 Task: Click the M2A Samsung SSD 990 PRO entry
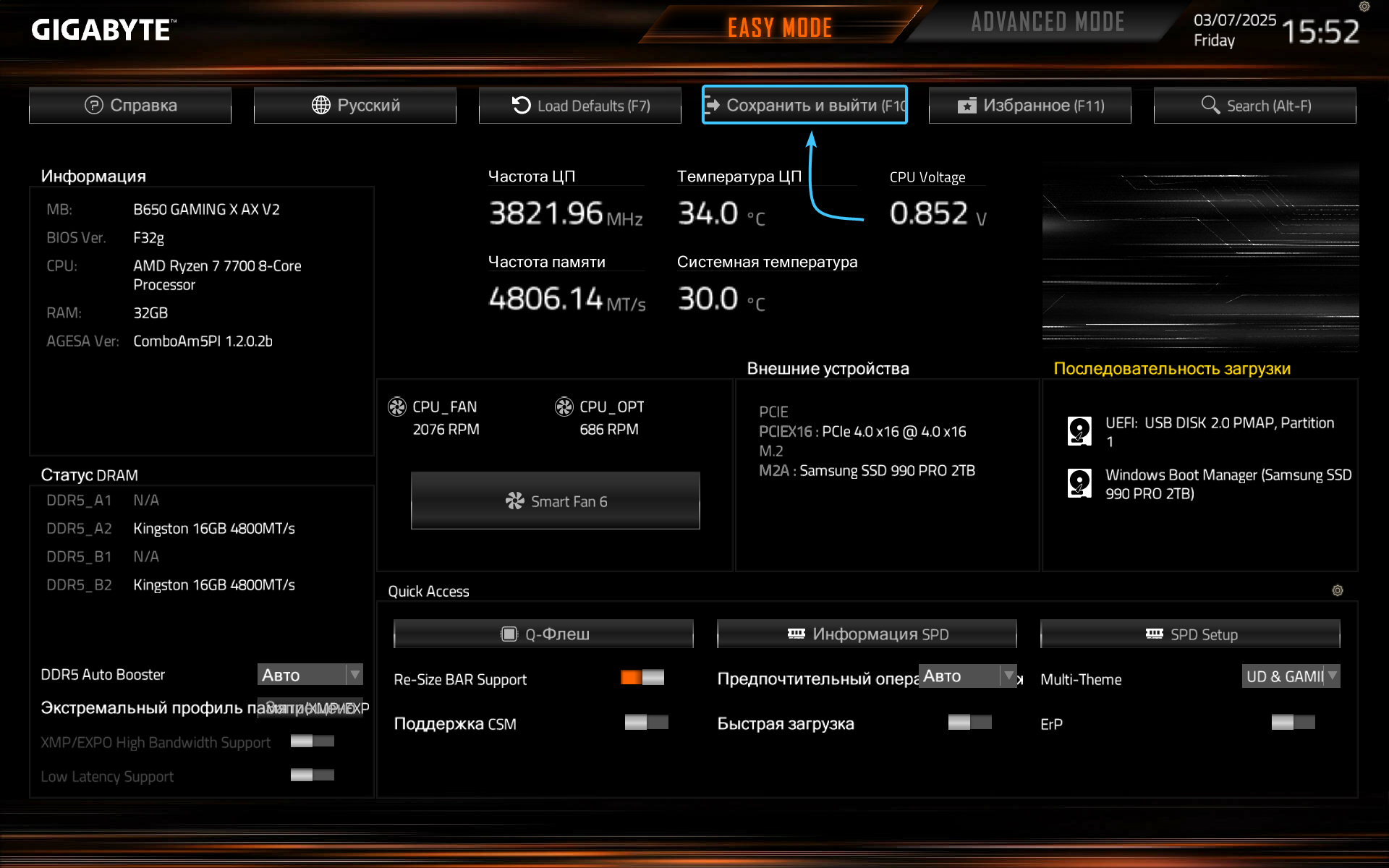coord(867,470)
